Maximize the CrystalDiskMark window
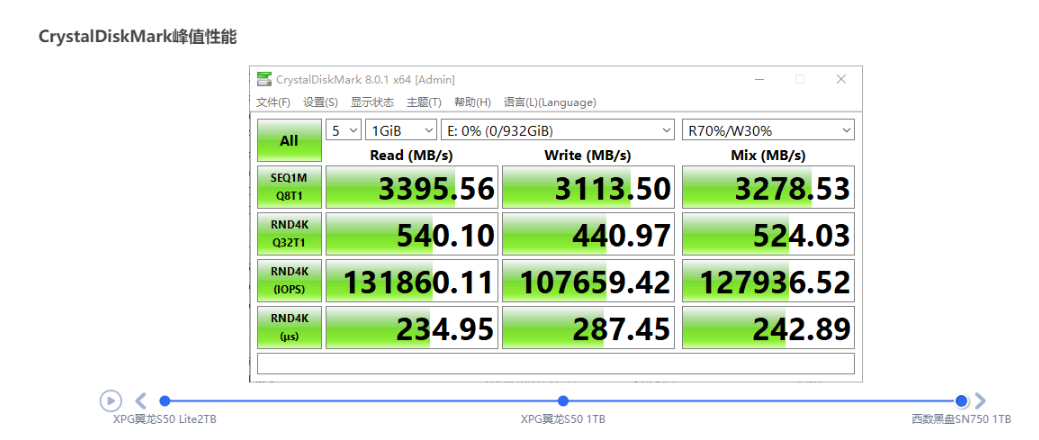 (x=800, y=80)
